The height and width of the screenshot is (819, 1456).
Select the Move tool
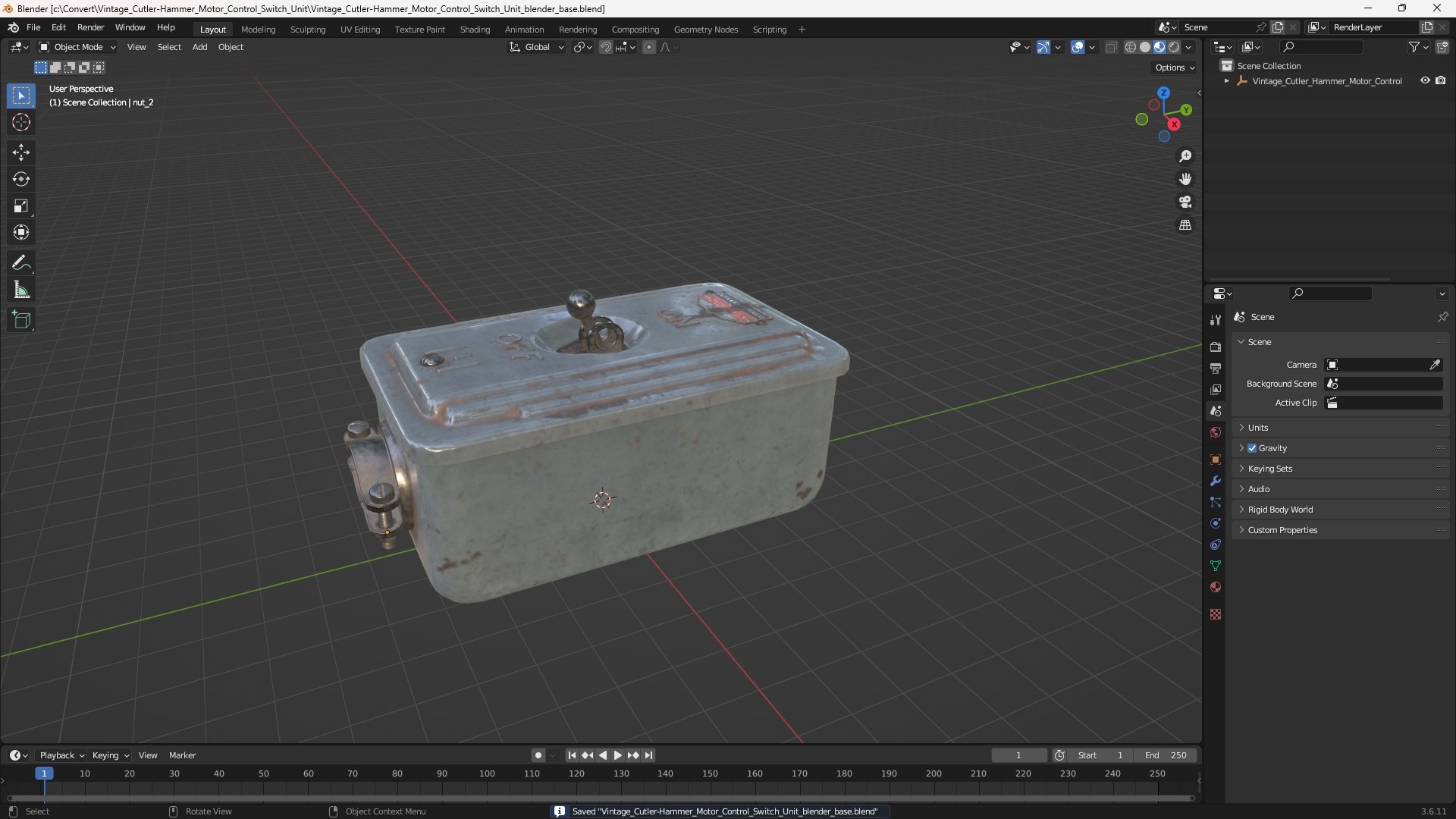click(x=21, y=152)
